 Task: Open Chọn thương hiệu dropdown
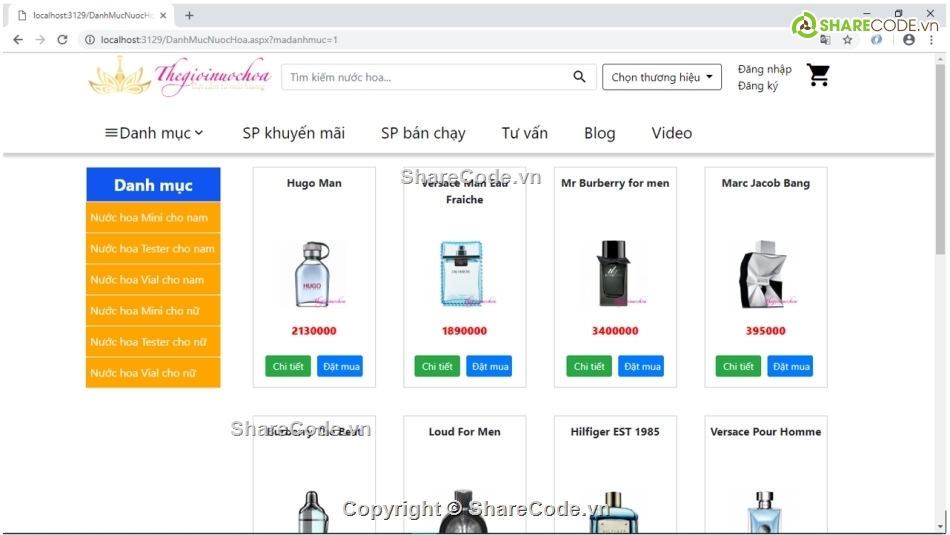coord(662,77)
